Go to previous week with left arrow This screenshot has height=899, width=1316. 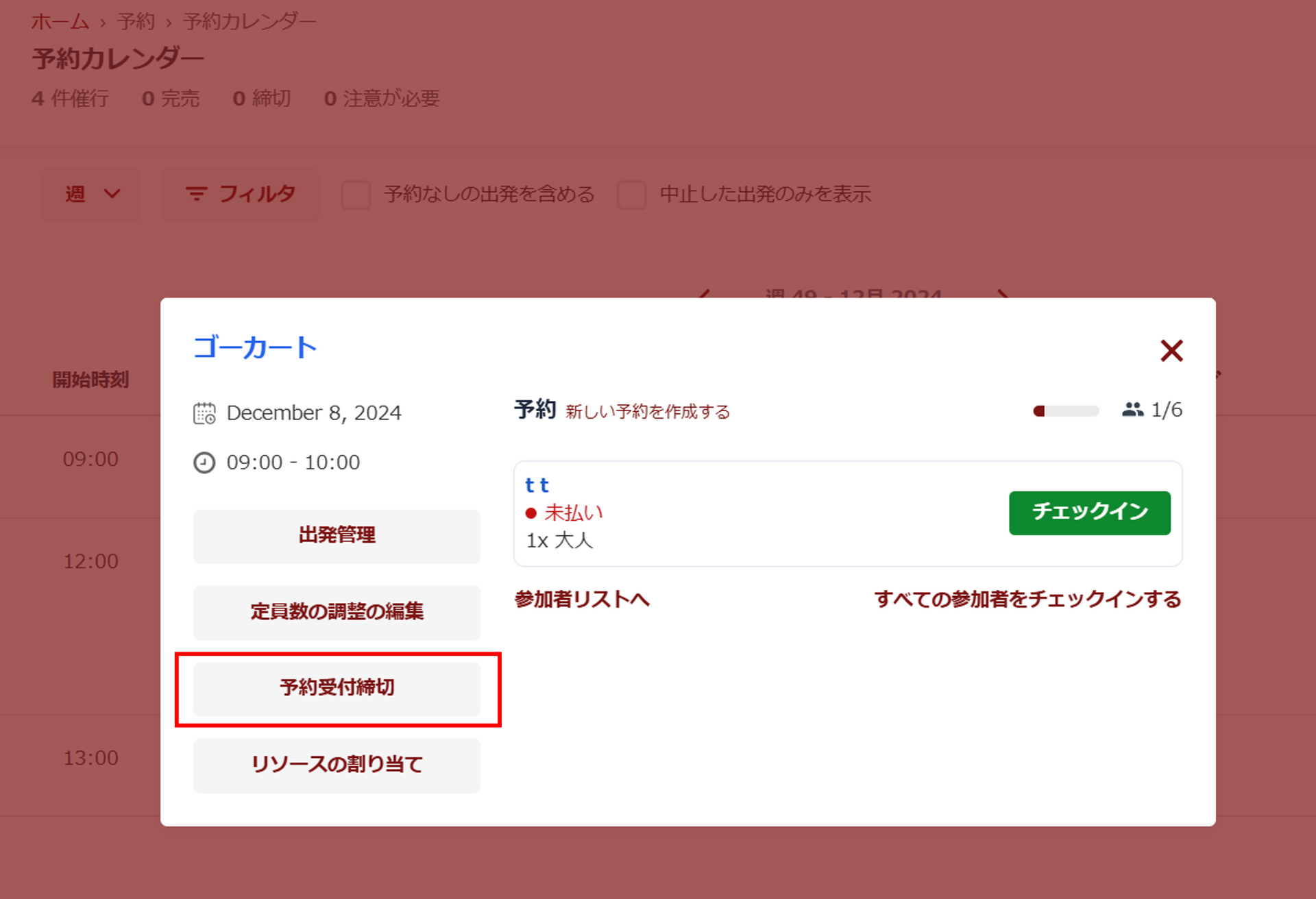(705, 295)
